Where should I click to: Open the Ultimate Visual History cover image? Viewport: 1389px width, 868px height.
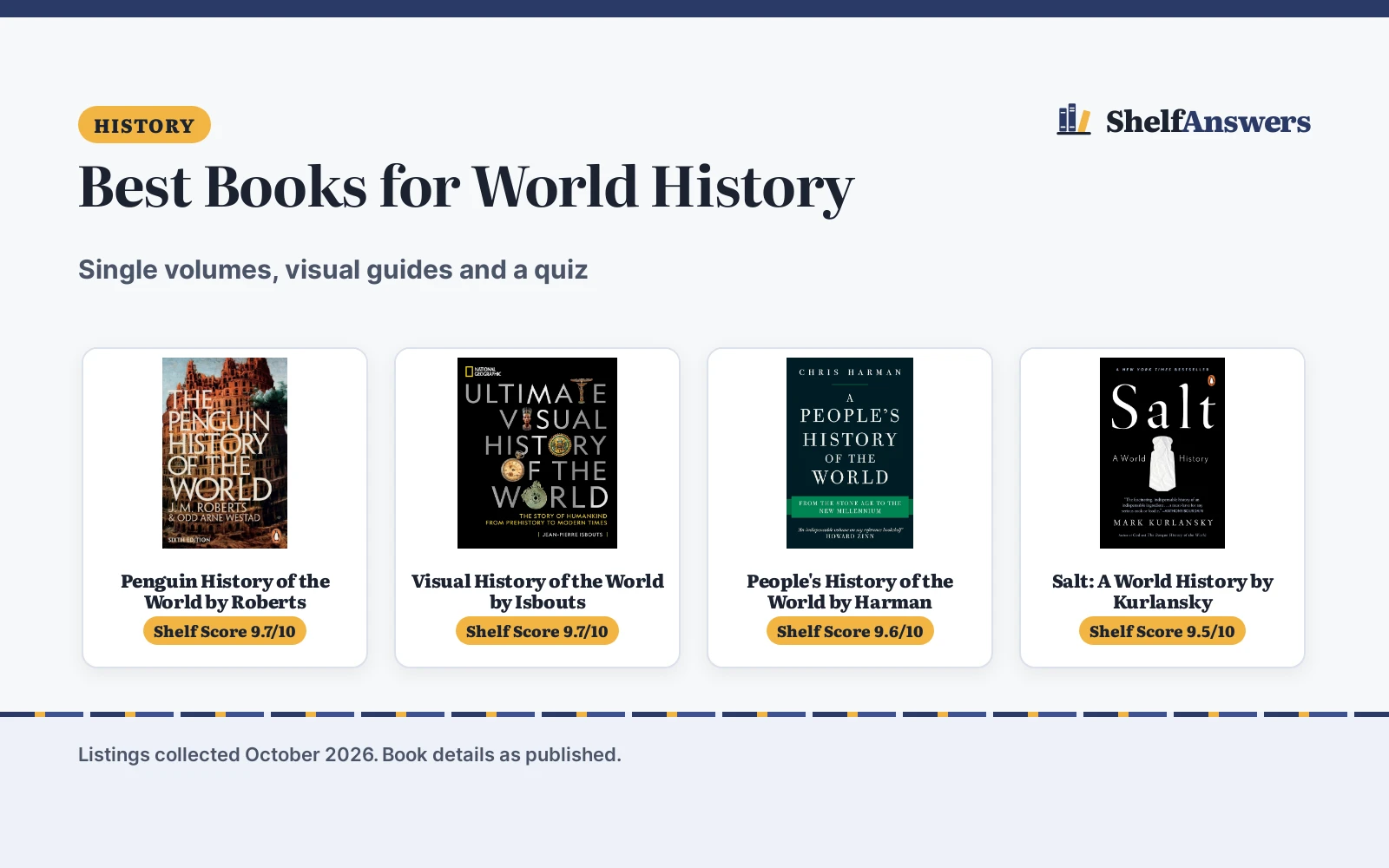537,453
